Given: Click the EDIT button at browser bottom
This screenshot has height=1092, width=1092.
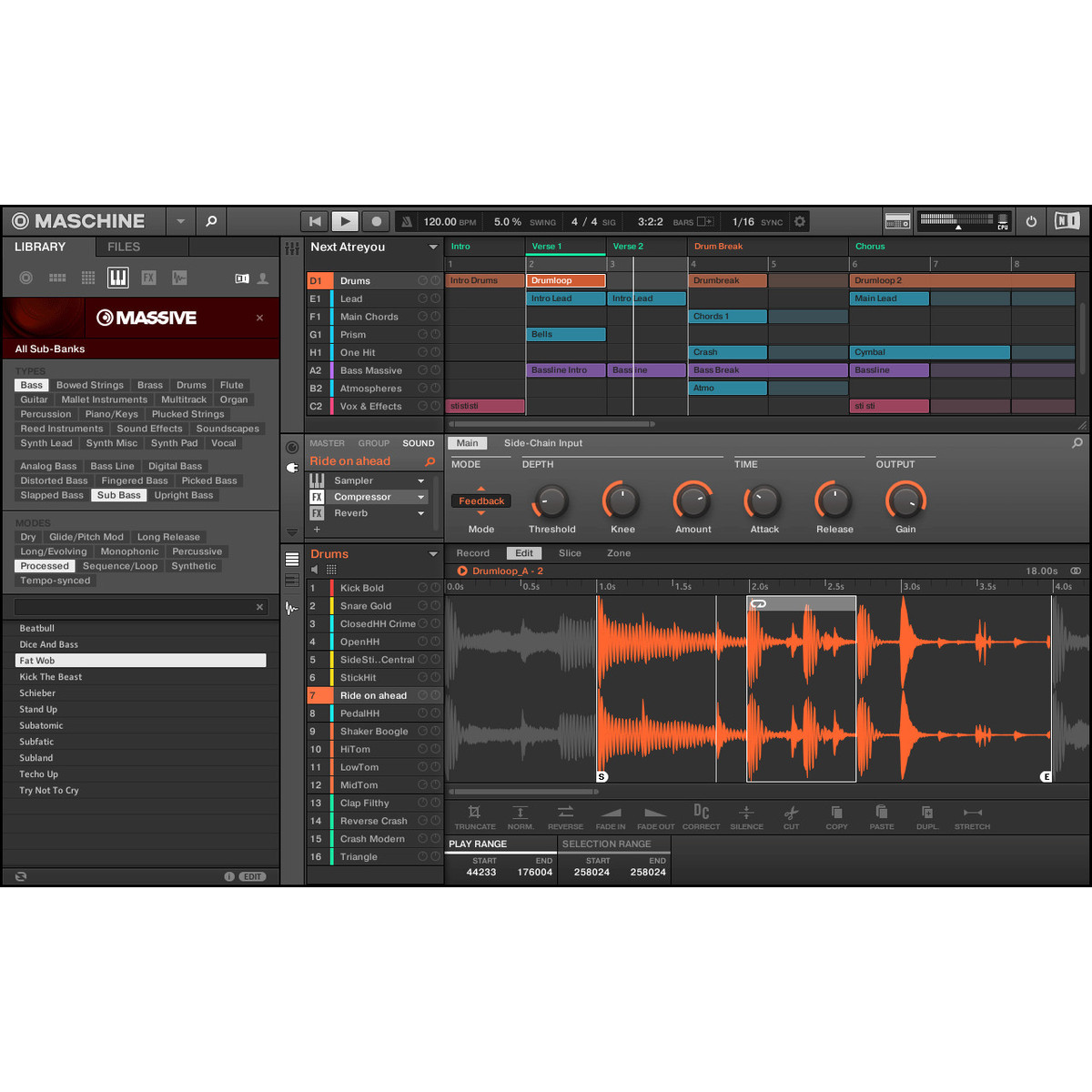Looking at the screenshot, I should click(x=252, y=876).
